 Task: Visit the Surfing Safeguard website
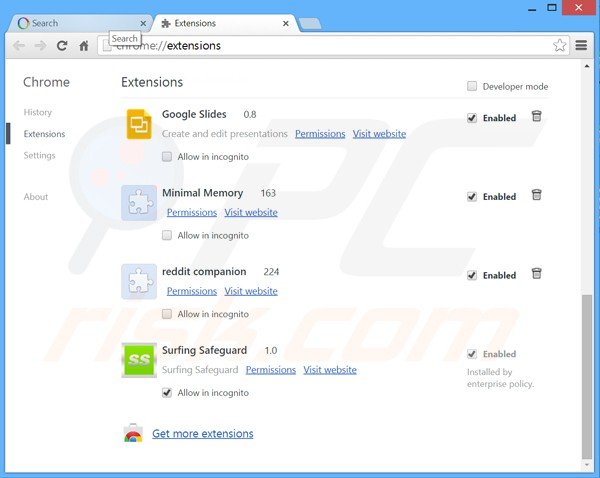click(x=330, y=370)
